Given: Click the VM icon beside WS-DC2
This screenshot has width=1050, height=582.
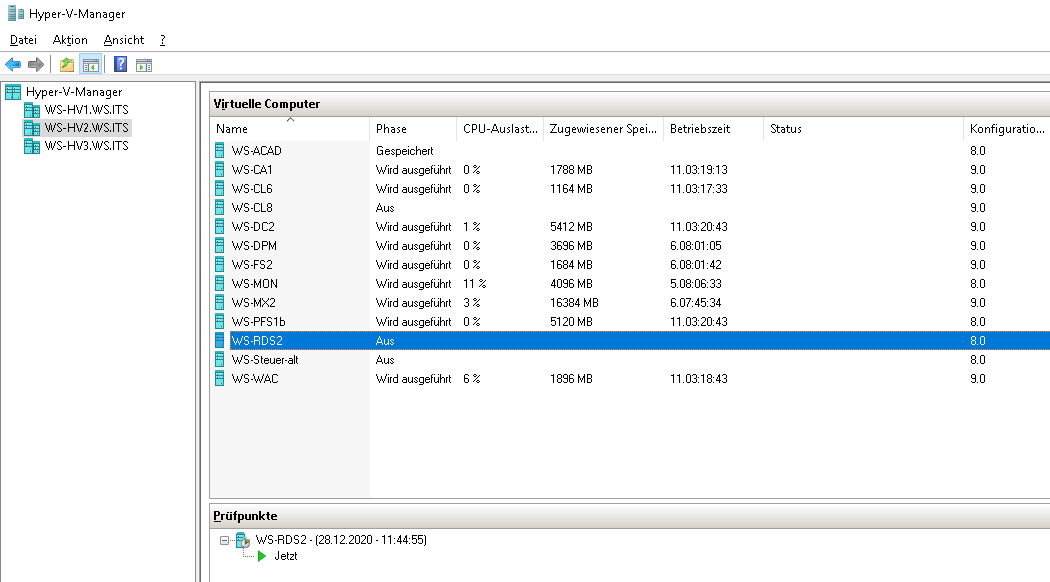Looking at the screenshot, I should point(220,226).
